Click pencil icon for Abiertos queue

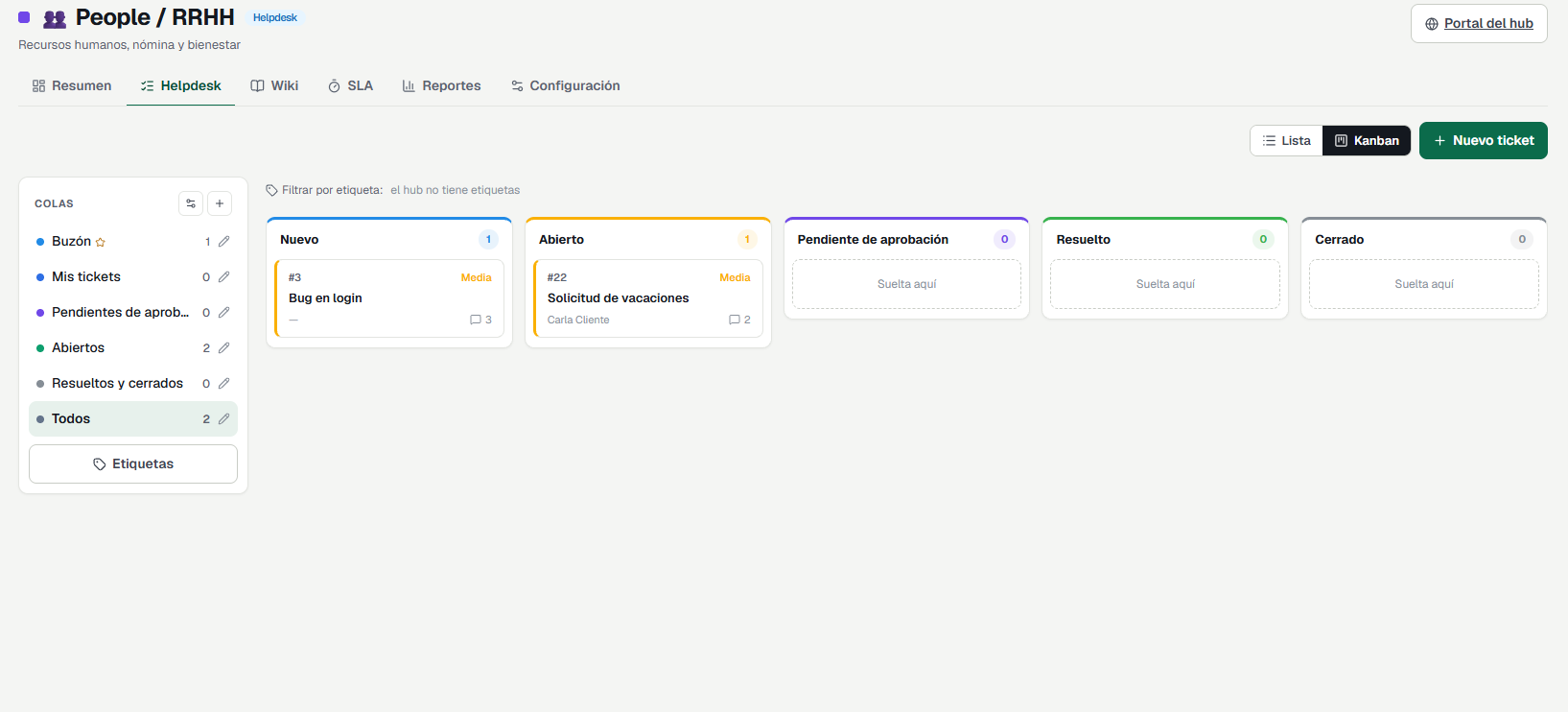pos(223,348)
